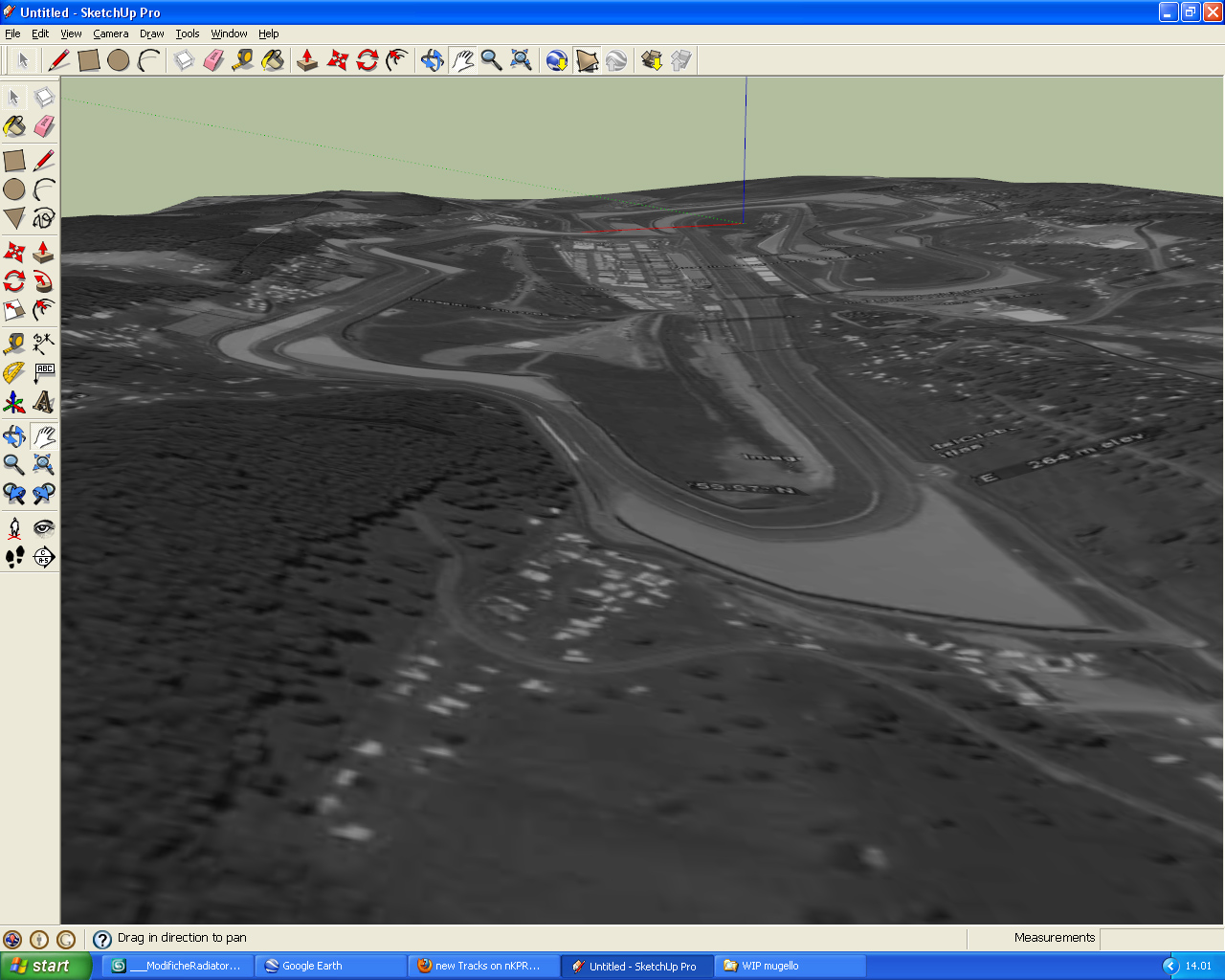Activate the Look Around eye tool

pos(44,527)
